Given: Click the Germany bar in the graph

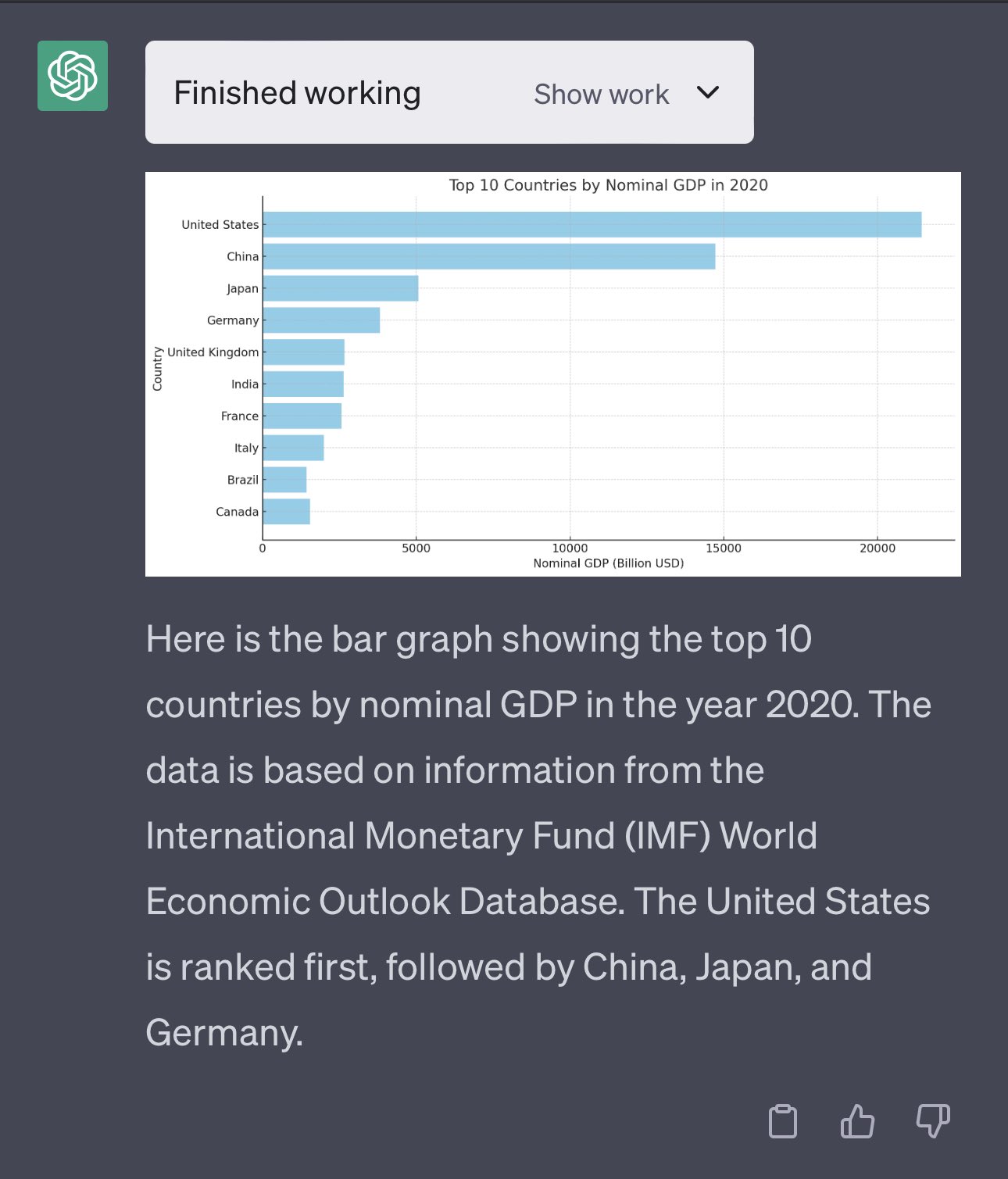Looking at the screenshot, I should click(321, 320).
